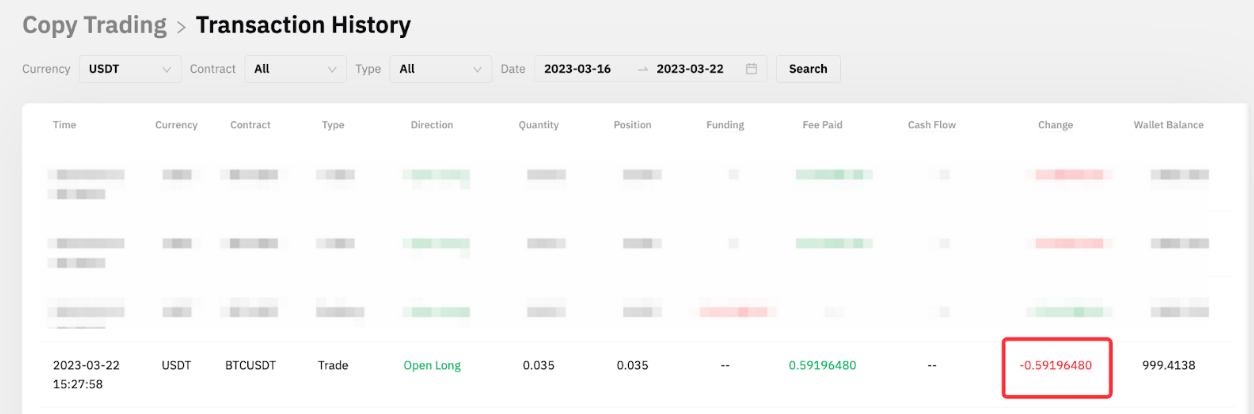This screenshot has height=414, width=1254.
Task: Click the Time column header
Action: (64, 125)
